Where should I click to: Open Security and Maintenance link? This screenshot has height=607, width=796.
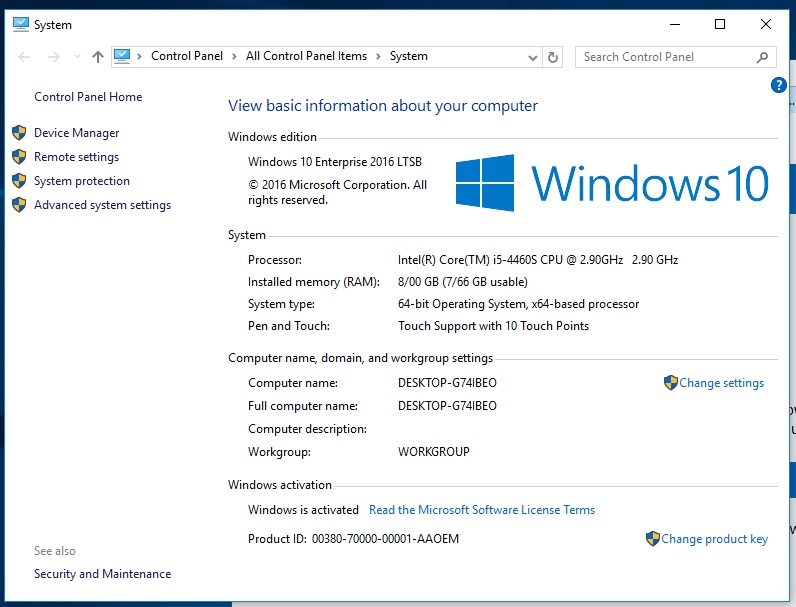[103, 574]
